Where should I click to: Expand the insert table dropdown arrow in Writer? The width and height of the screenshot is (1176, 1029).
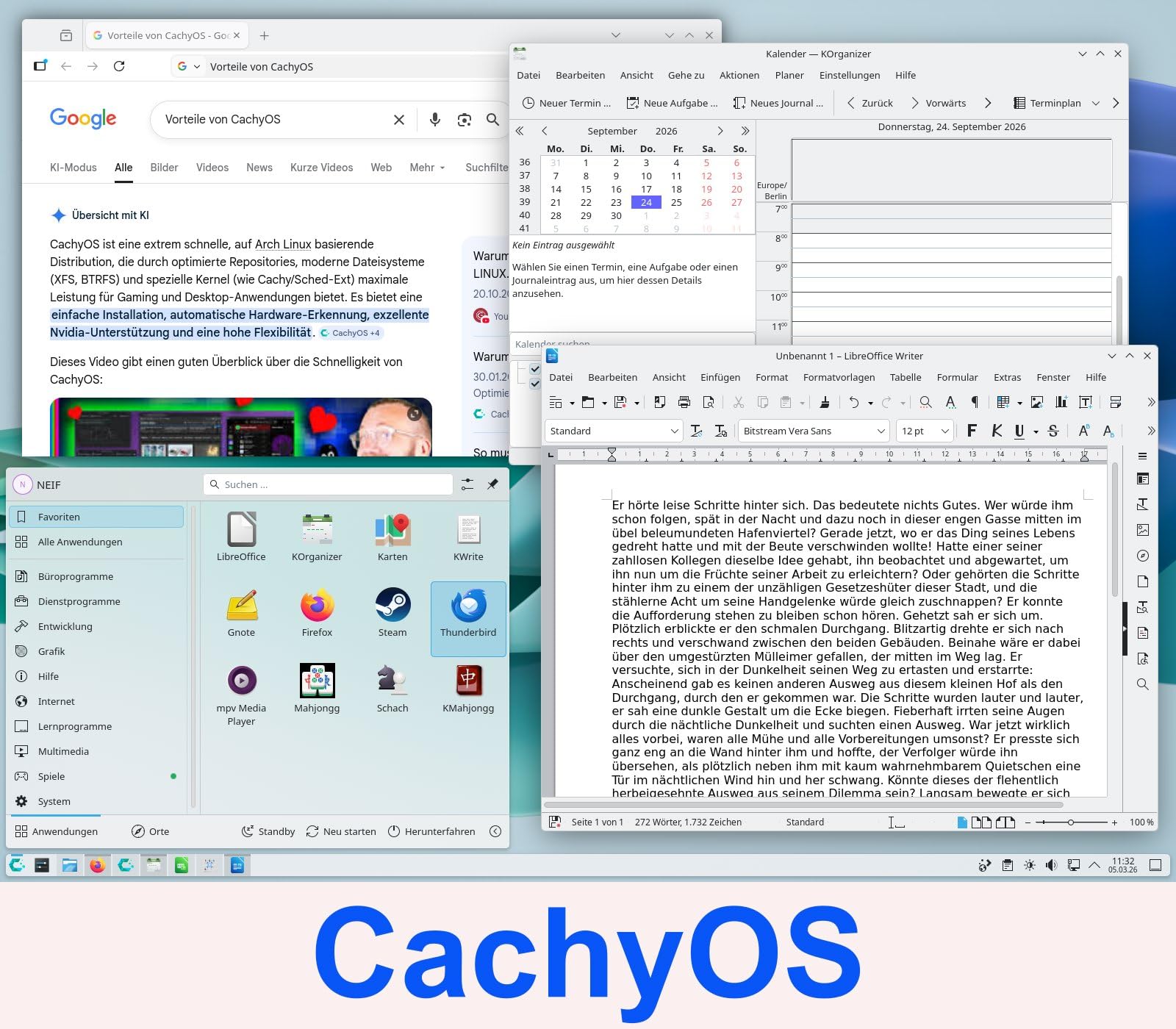[x=1019, y=403]
